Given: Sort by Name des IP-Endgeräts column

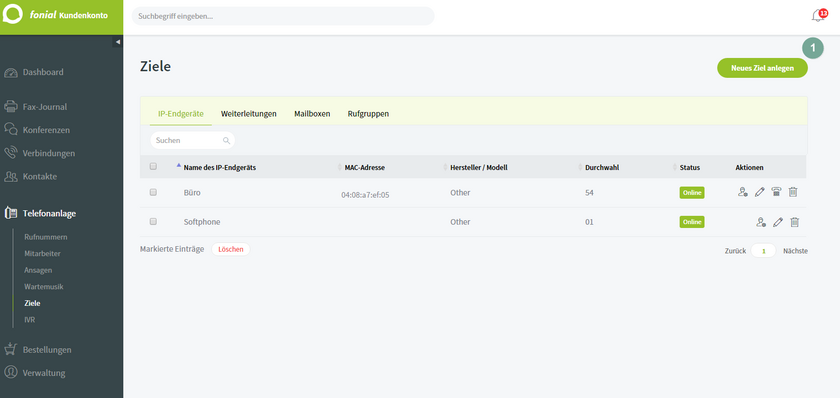Looking at the screenshot, I should pos(220,168).
